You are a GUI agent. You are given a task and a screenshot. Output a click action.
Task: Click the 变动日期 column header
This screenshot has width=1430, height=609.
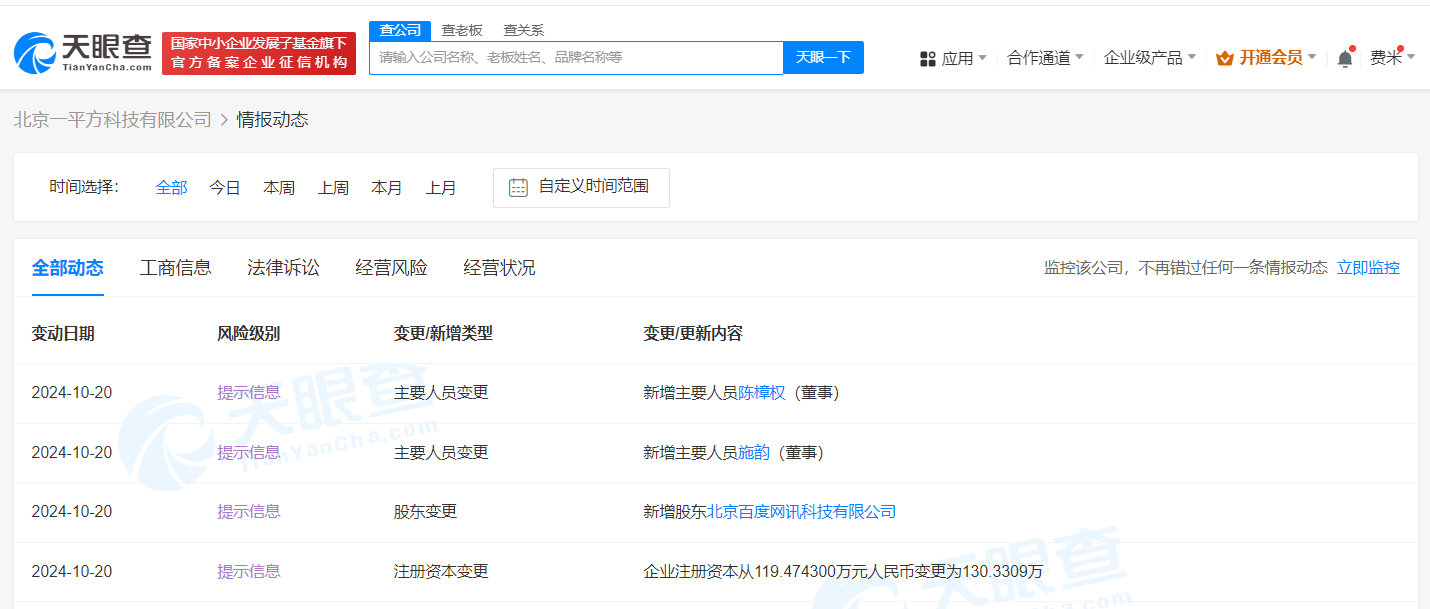click(x=63, y=334)
